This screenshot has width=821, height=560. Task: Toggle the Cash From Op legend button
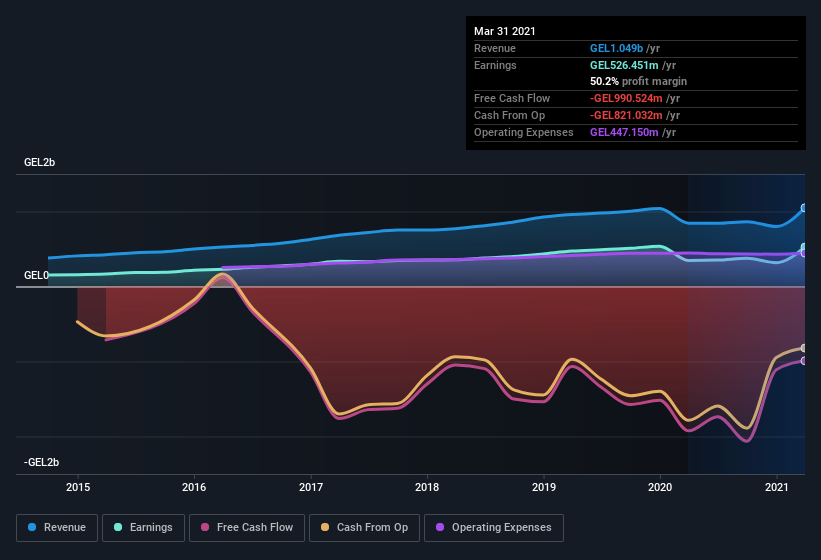[365, 527]
